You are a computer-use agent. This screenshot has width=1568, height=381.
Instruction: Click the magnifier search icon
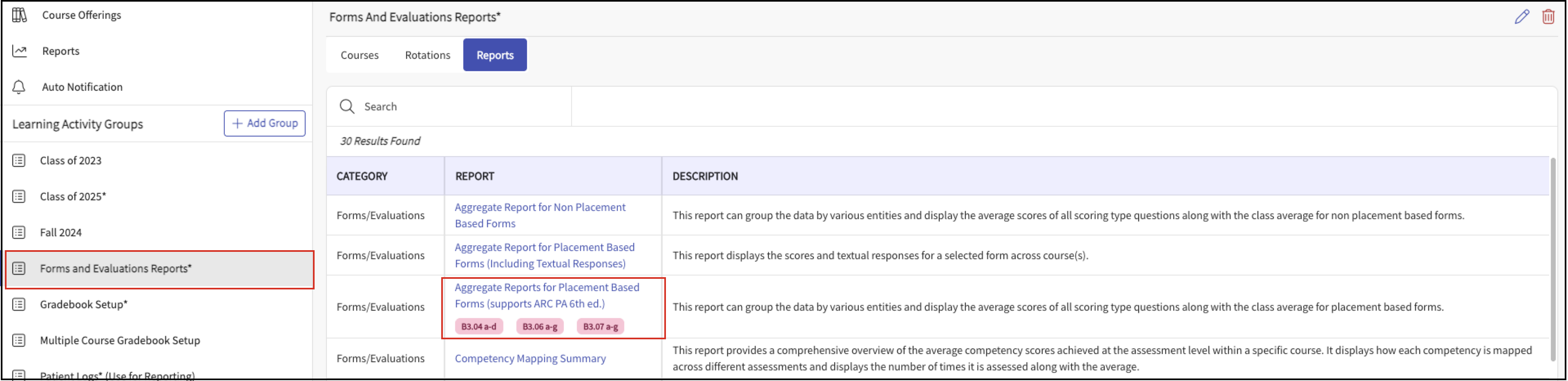pos(347,107)
